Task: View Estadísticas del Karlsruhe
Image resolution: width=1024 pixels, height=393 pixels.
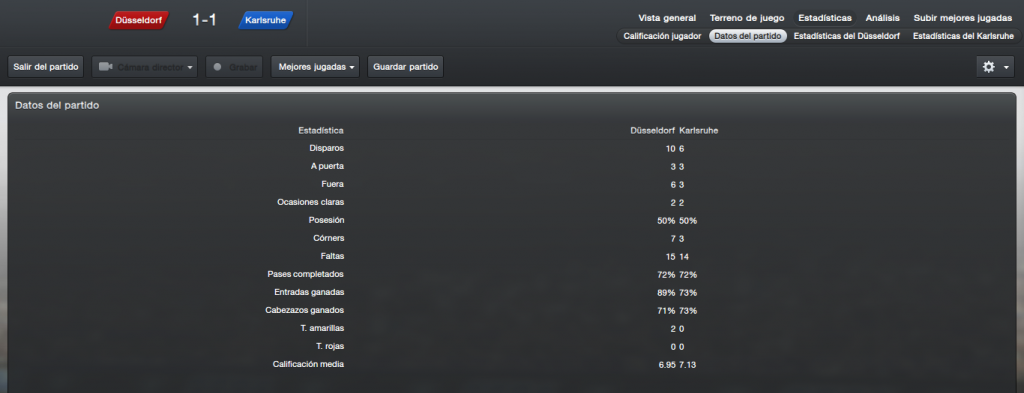Action: [963, 37]
